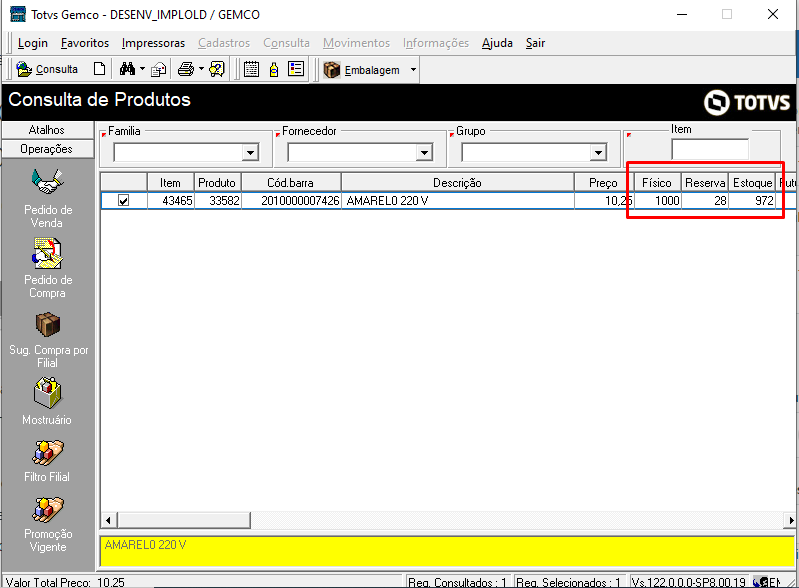Screen dimensions: 799x588
Task: Select the description cell AMARELO 220 V
Action: coord(458,201)
